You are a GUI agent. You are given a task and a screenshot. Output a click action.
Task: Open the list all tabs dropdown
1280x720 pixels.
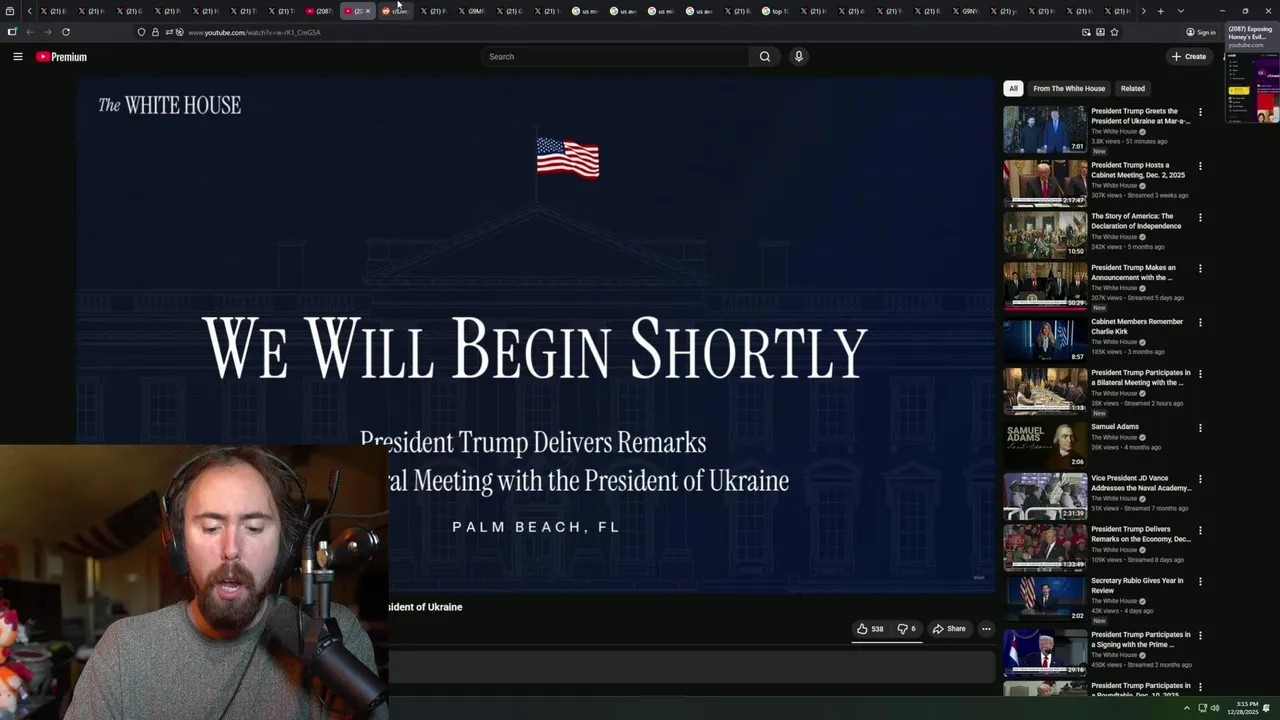pyautogui.click(x=1181, y=11)
